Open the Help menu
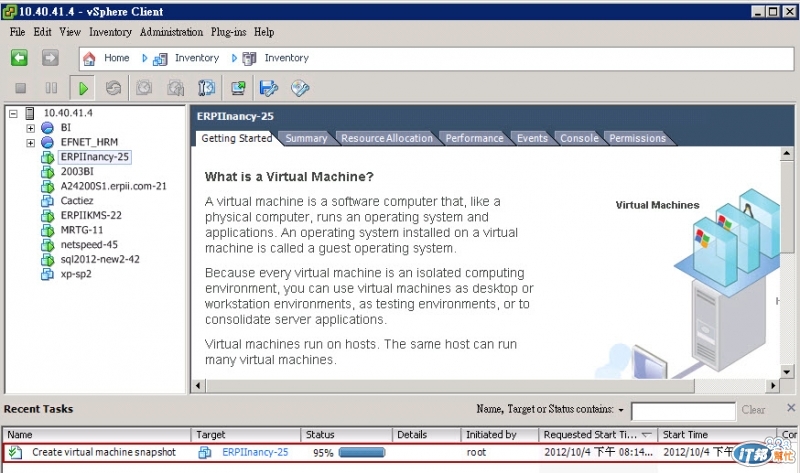This screenshot has width=800, height=473. [264, 32]
